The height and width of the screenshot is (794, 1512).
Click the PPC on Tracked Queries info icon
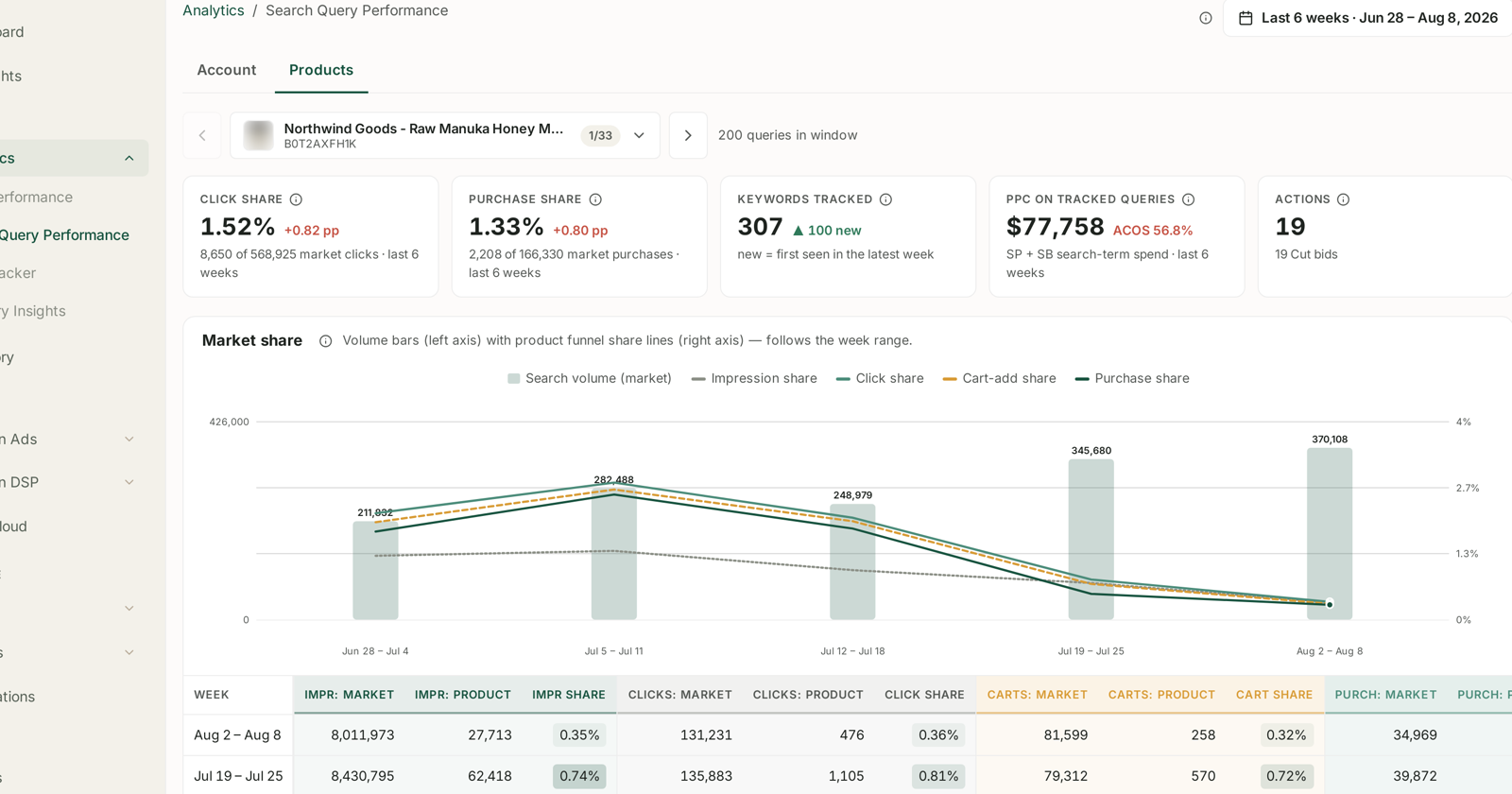[1188, 199]
